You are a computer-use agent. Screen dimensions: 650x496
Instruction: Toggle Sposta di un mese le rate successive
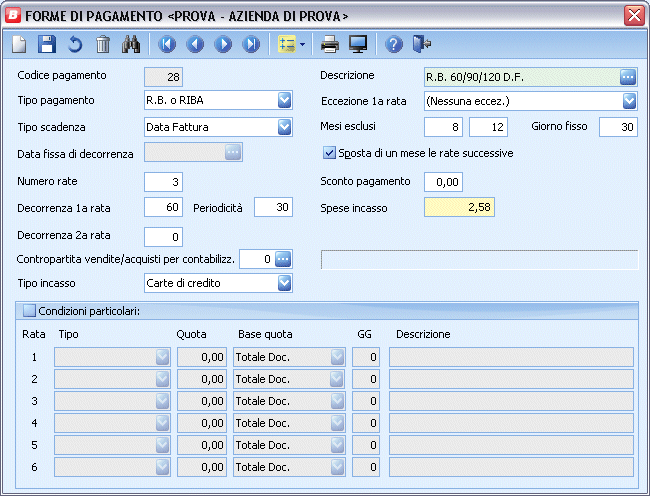329,153
